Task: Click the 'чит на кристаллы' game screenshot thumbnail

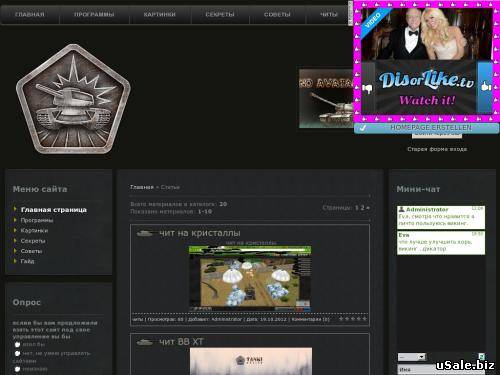Action: 250,279
